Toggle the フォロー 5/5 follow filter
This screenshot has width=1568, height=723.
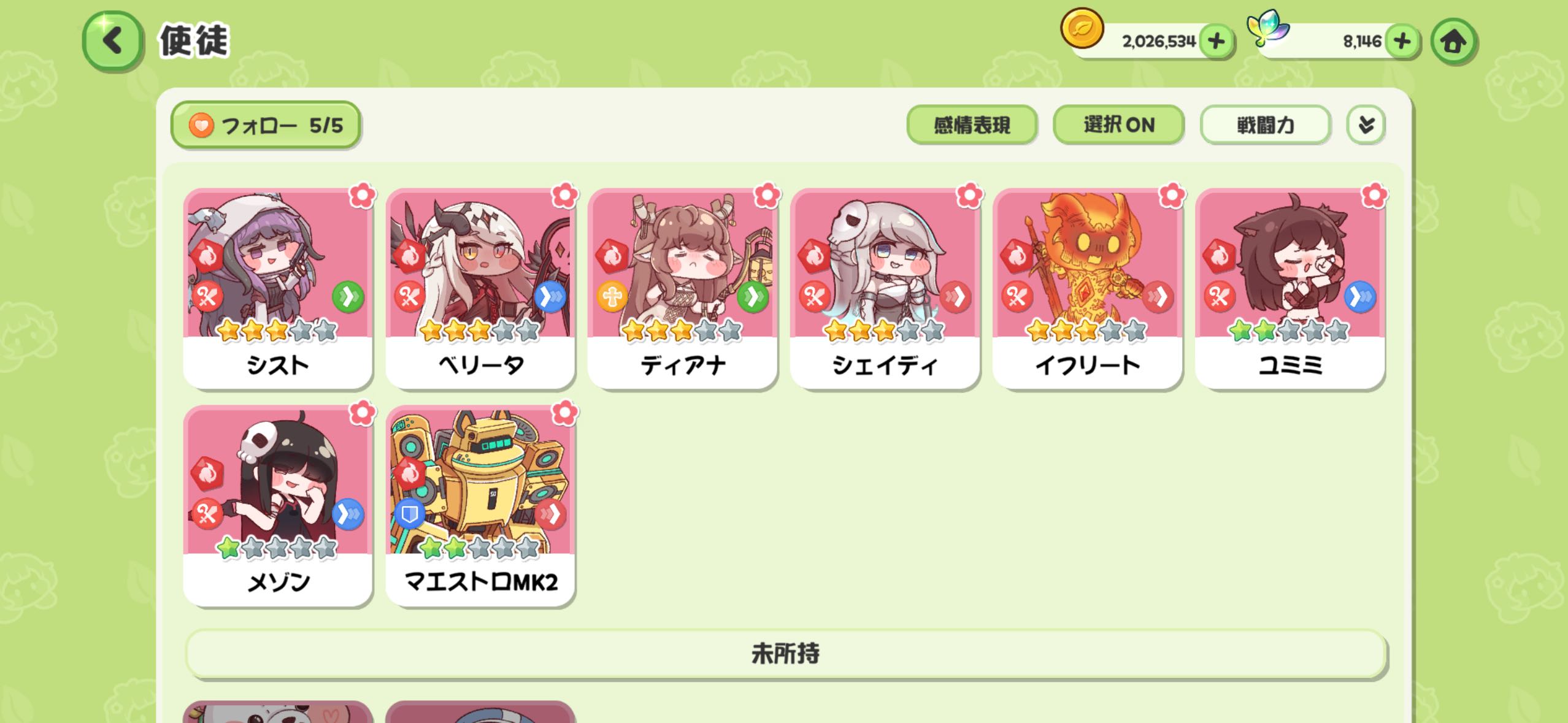[x=266, y=125]
